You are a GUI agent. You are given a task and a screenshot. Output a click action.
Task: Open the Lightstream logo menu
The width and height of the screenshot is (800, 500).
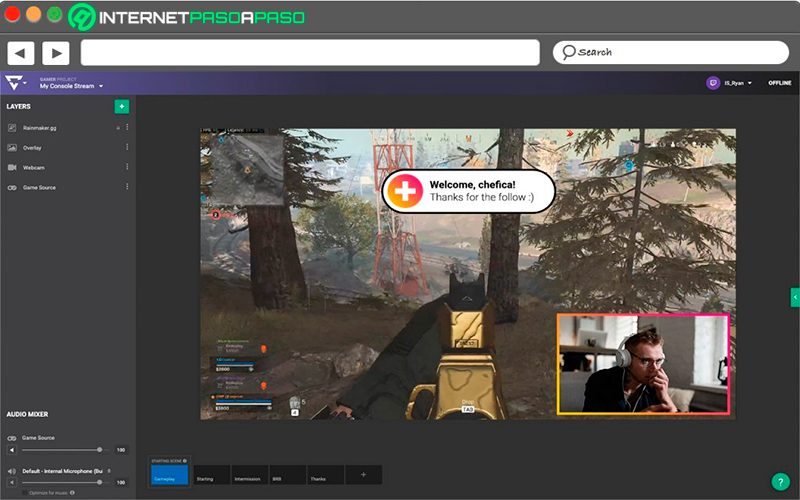(14, 83)
